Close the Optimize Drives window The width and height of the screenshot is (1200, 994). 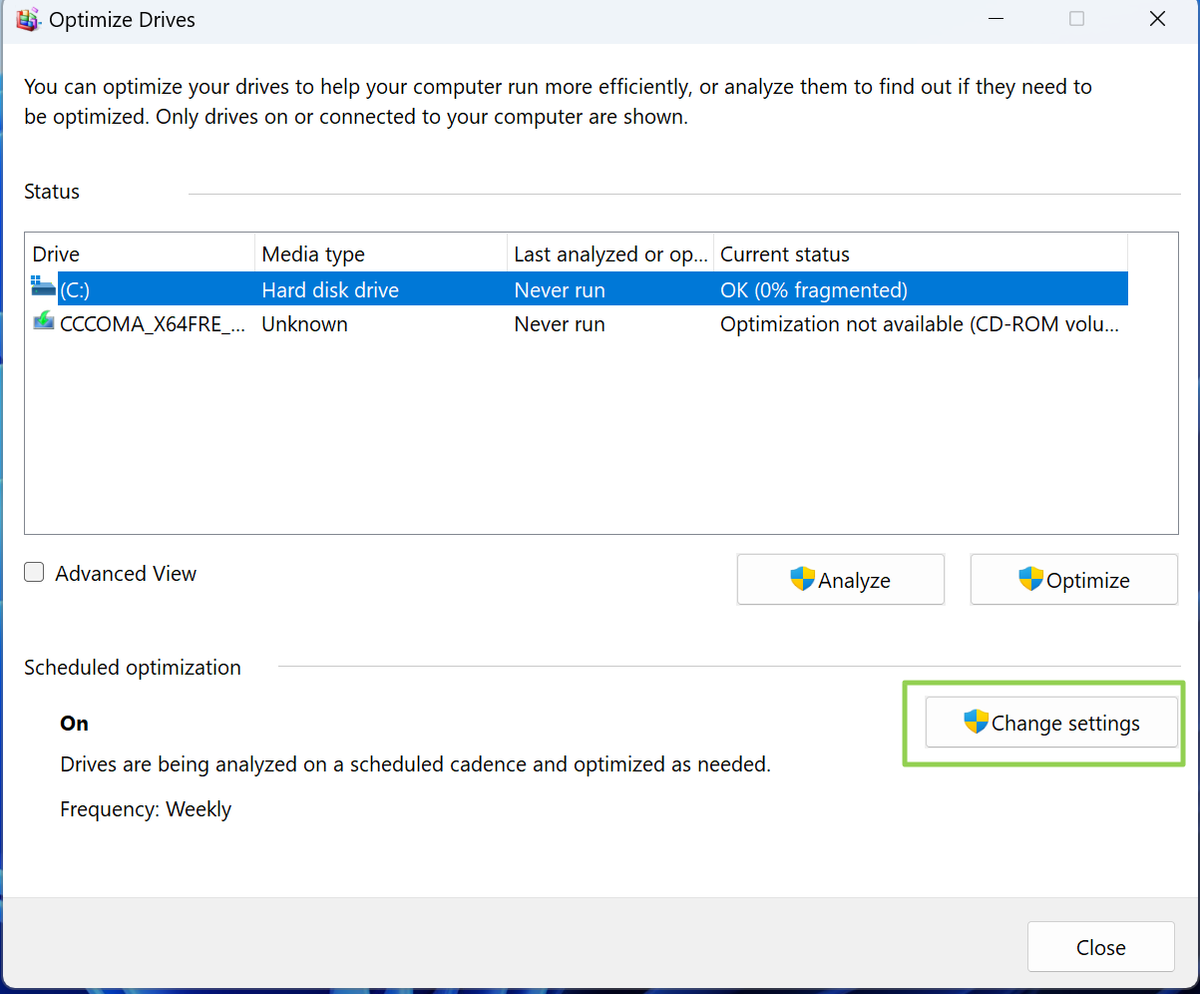[x=1101, y=947]
